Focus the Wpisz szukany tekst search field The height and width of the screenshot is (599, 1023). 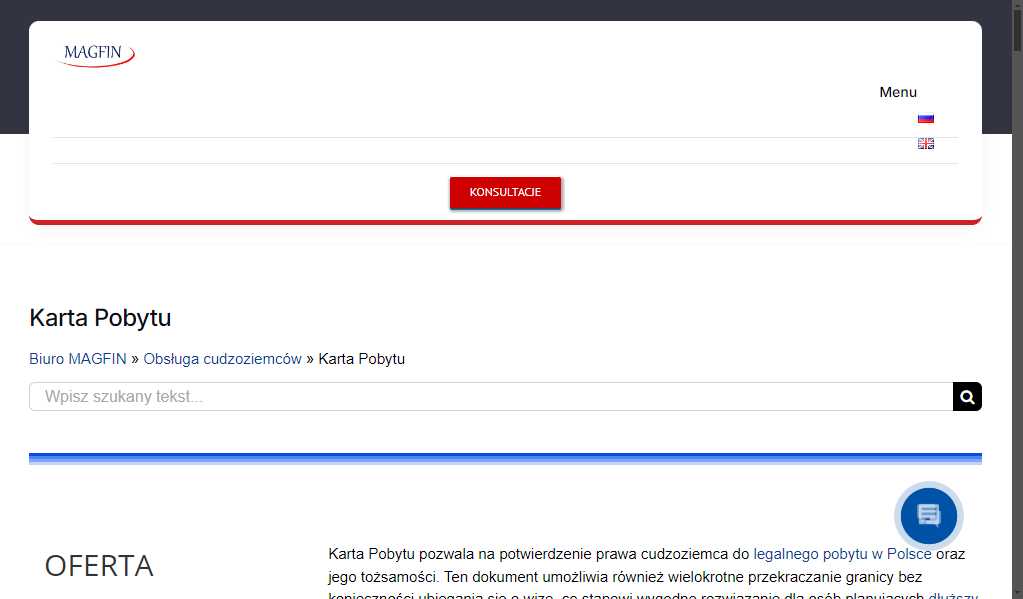pyautogui.click(x=400, y=396)
